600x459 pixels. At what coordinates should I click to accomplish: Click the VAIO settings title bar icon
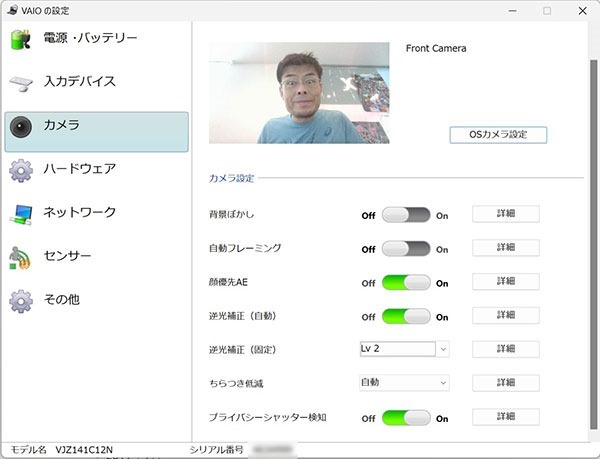[10, 10]
